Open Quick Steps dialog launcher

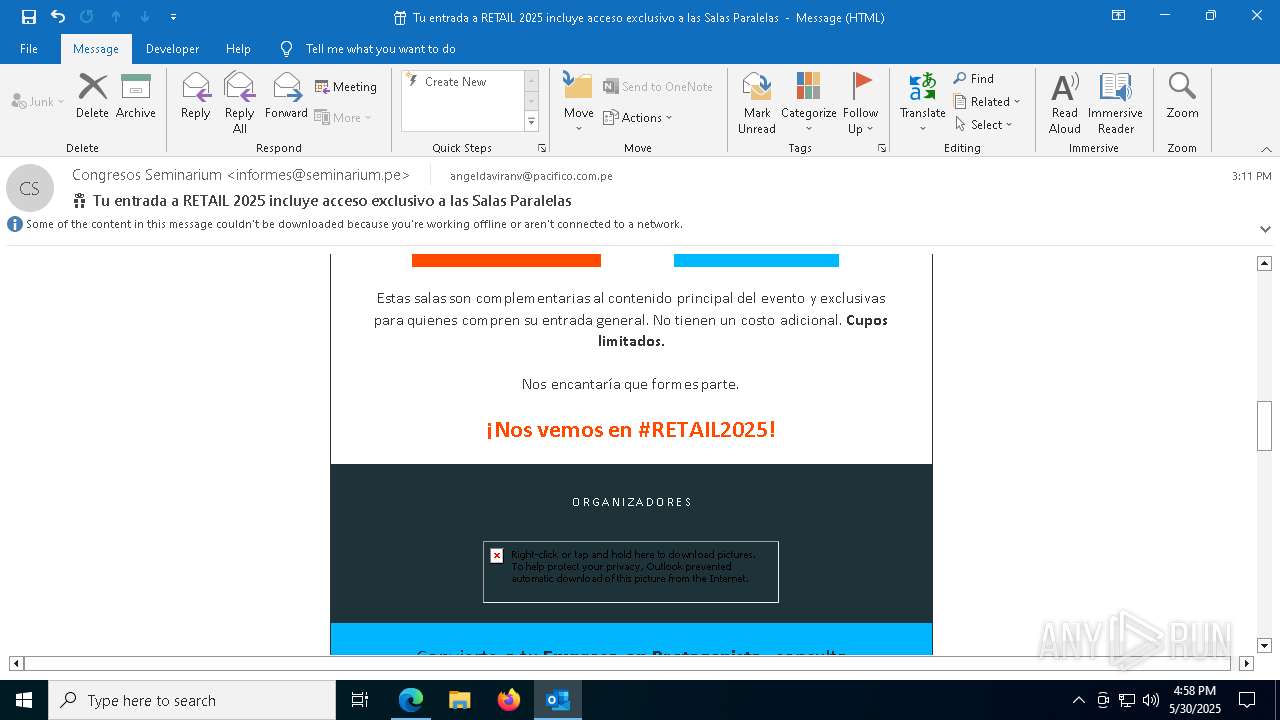pos(542,148)
